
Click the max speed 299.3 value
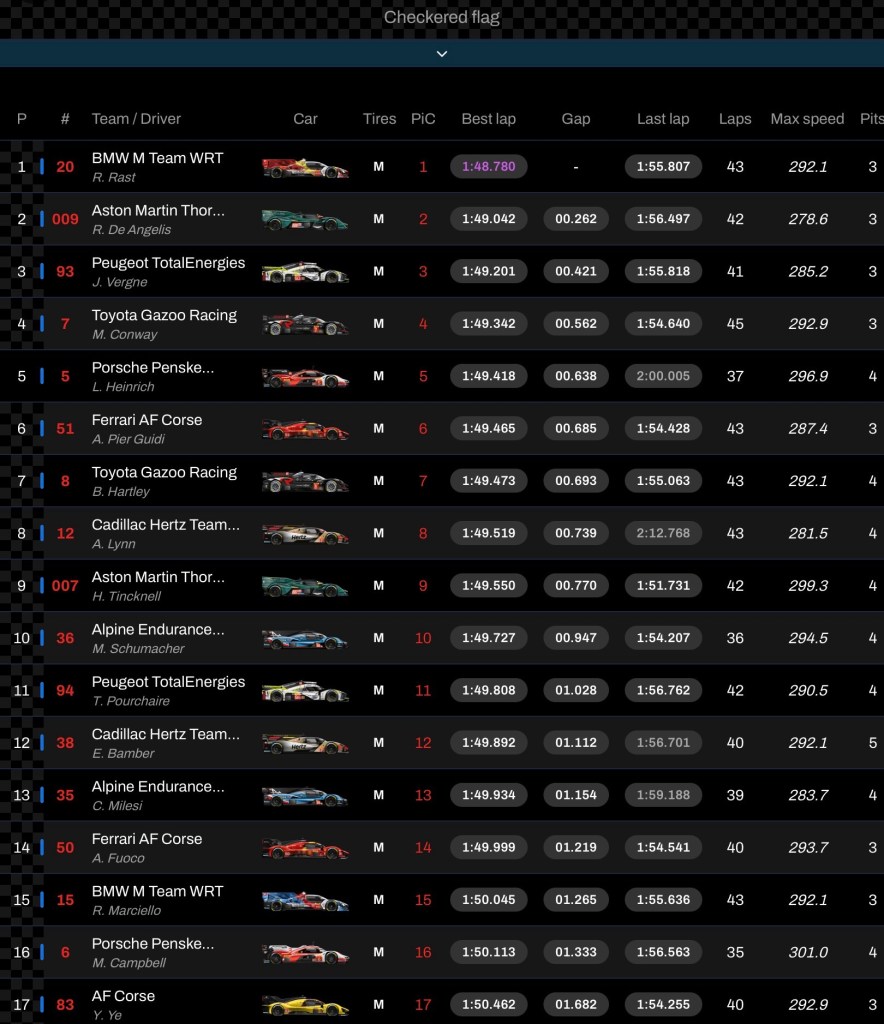[808, 586]
